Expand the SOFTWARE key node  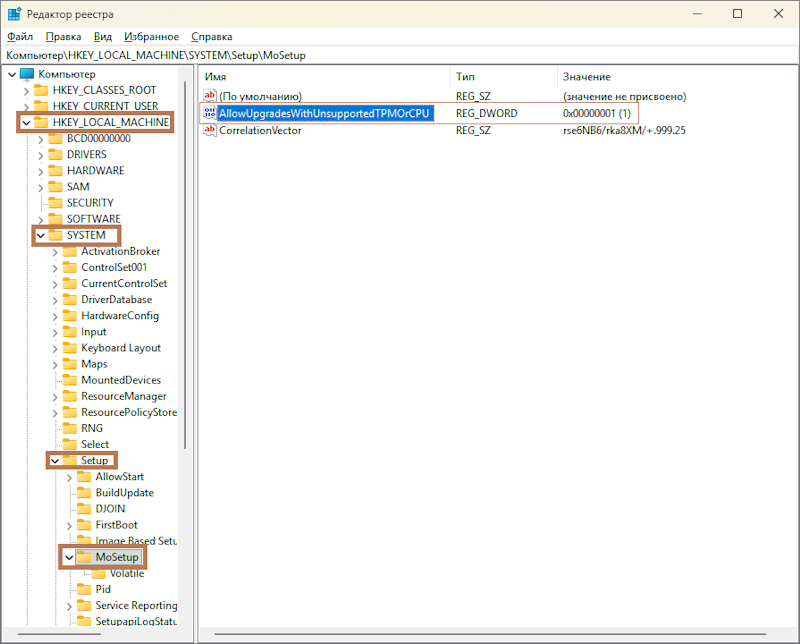tap(40, 219)
